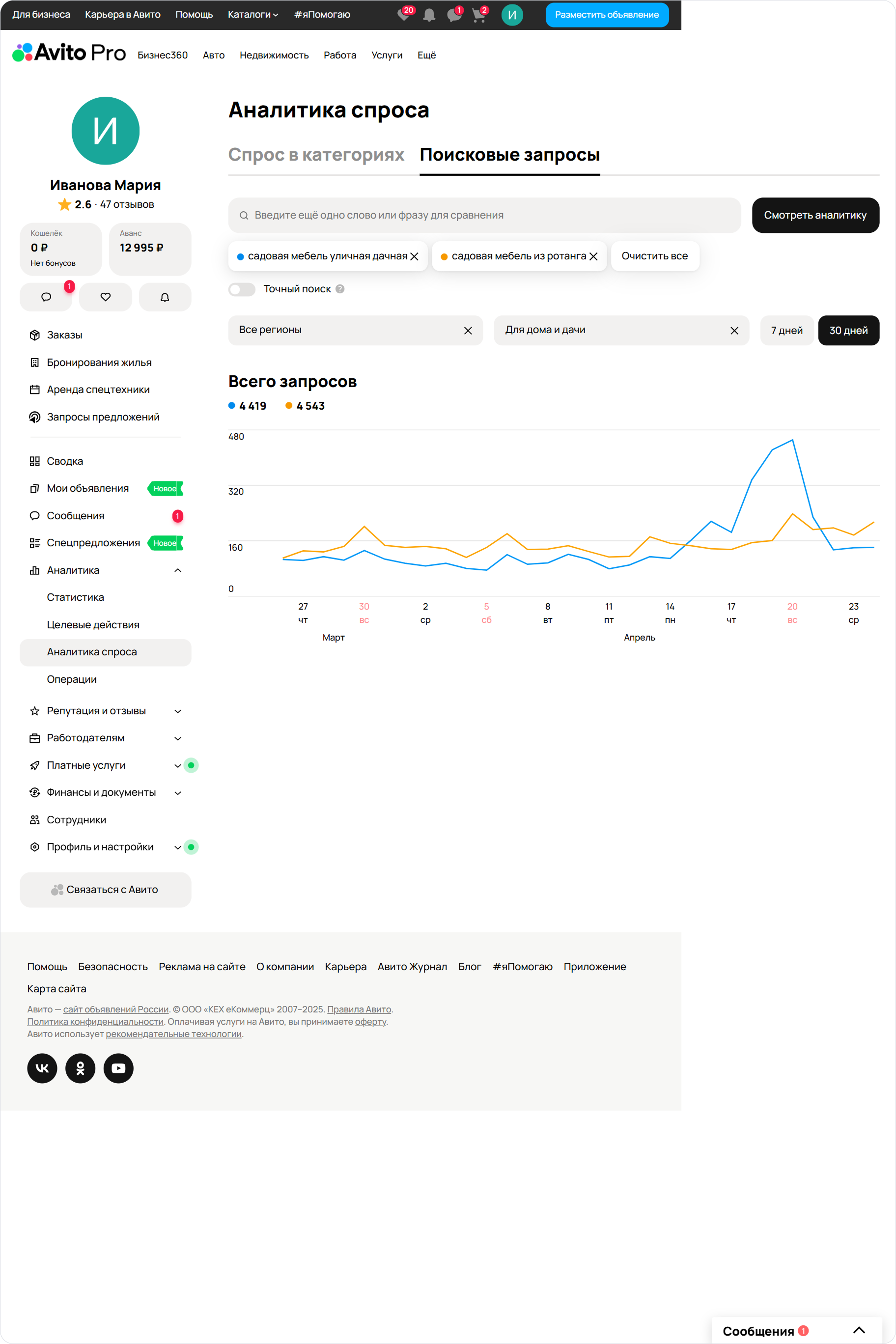
Task: Select the 30 дней period
Action: (848, 330)
